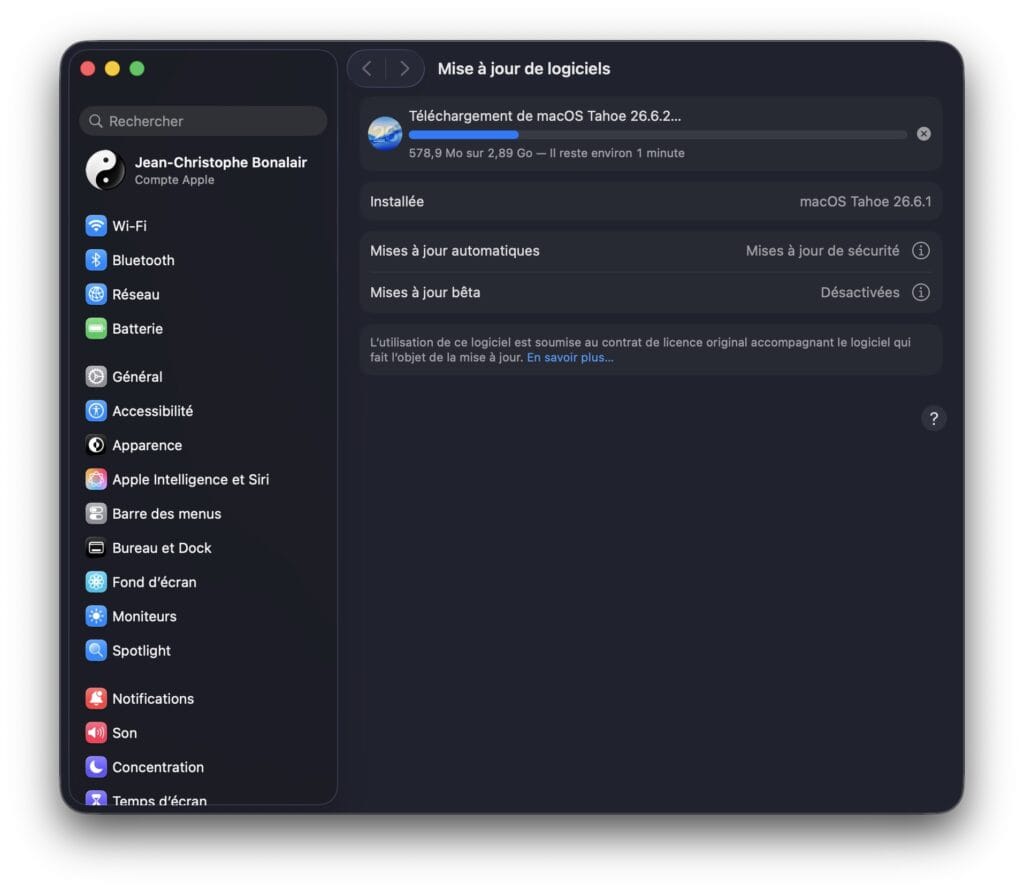Select Réseau label in sidebar

coord(136,295)
